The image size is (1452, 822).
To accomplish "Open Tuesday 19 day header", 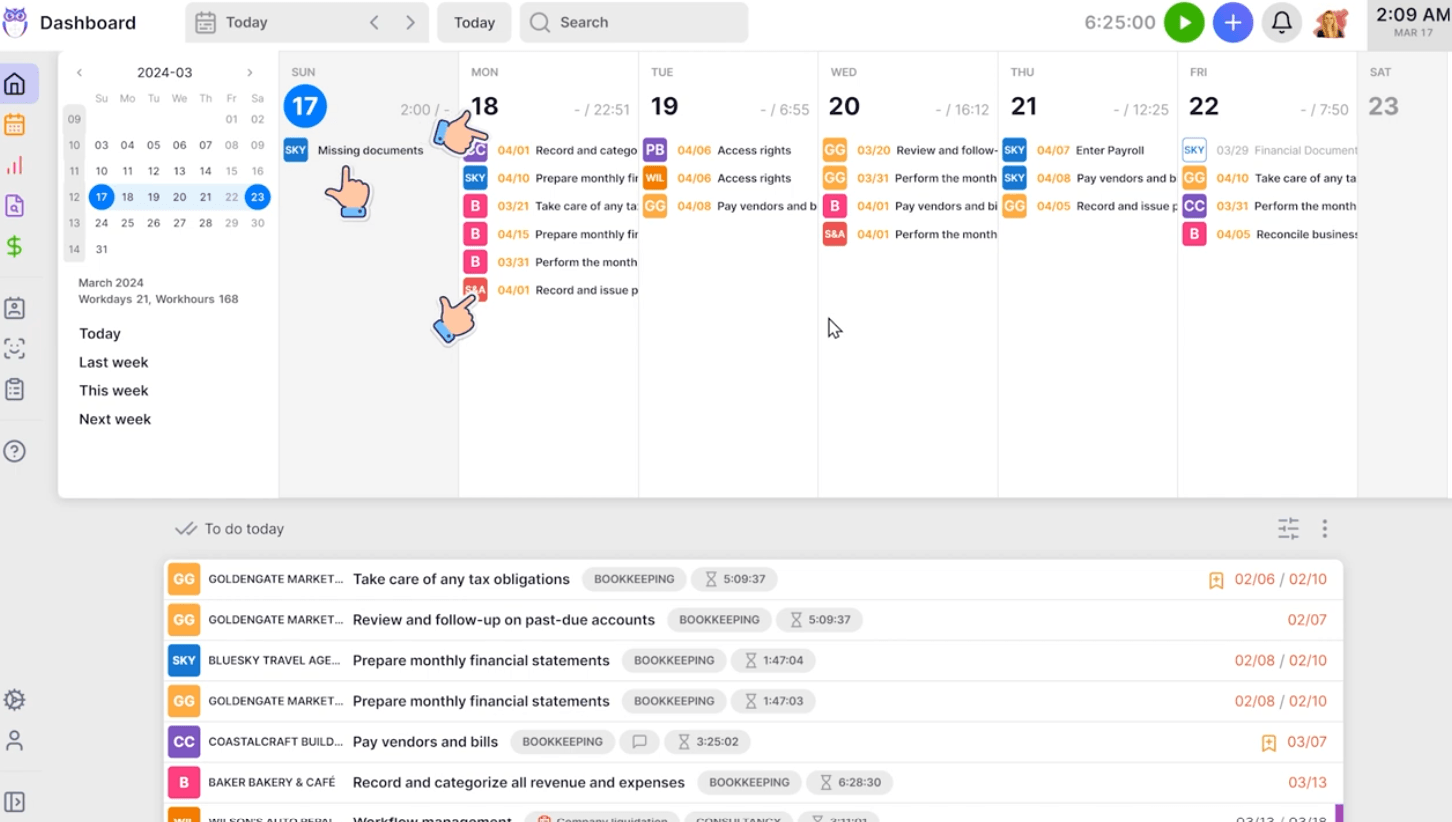I will 664,106.
